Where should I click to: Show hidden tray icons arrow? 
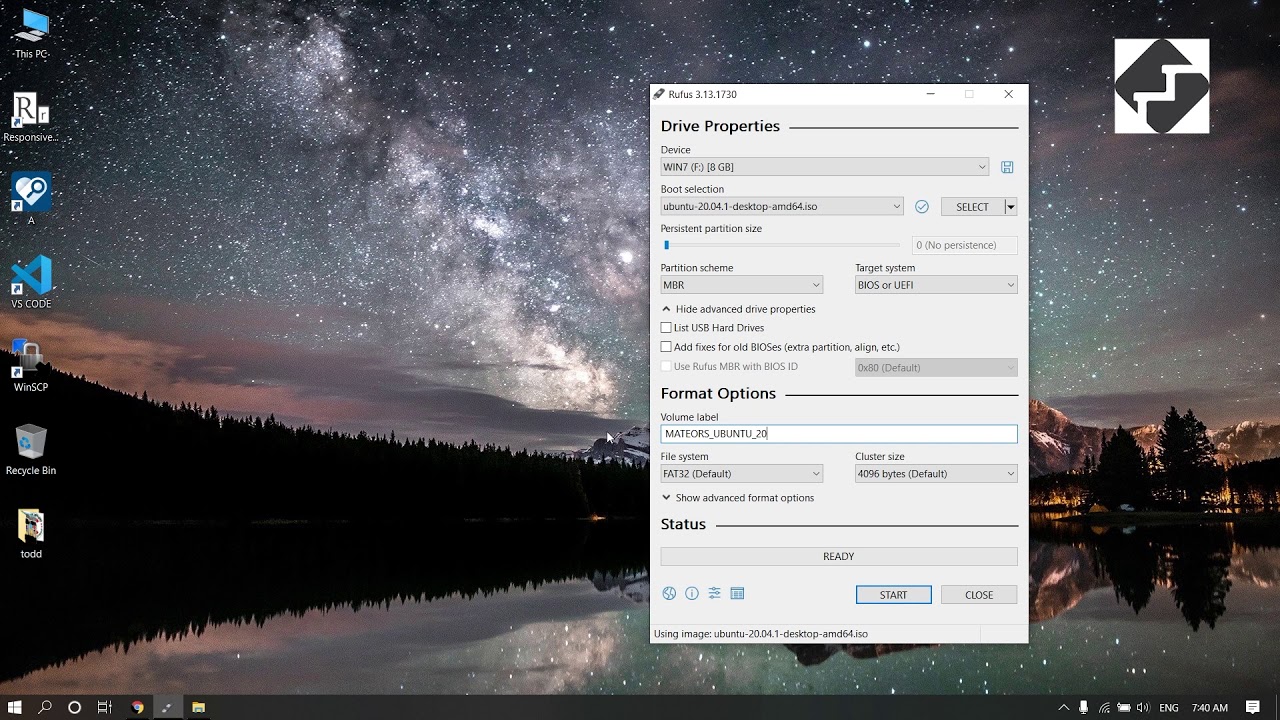pyautogui.click(x=1064, y=707)
